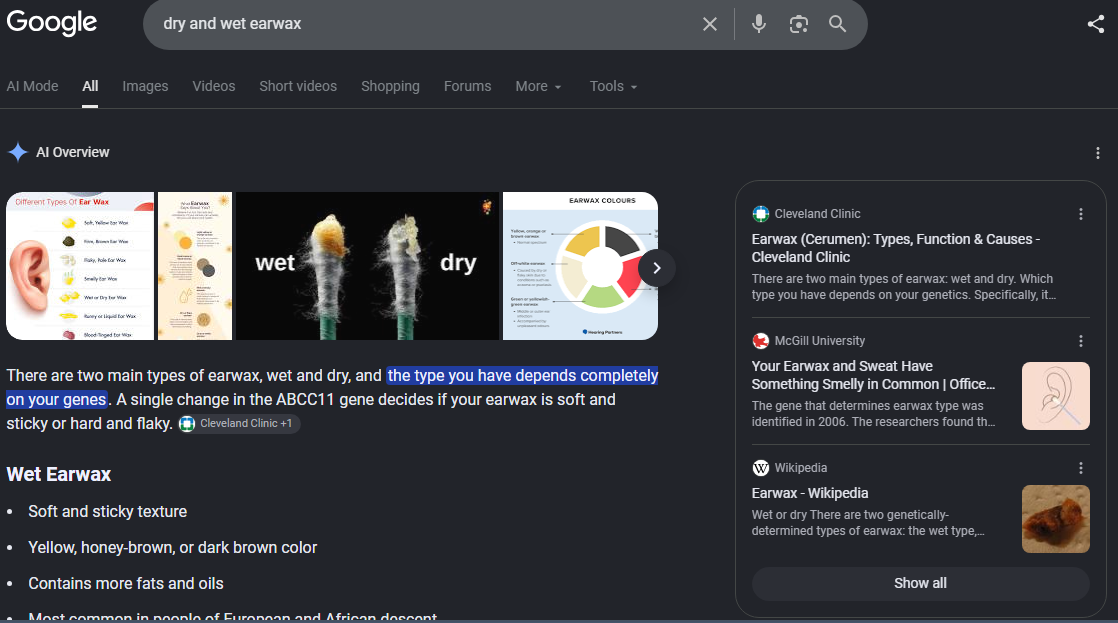Image resolution: width=1118 pixels, height=623 pixels.
Task: Open wet and dry swab image
Action: tap(367, 266)
